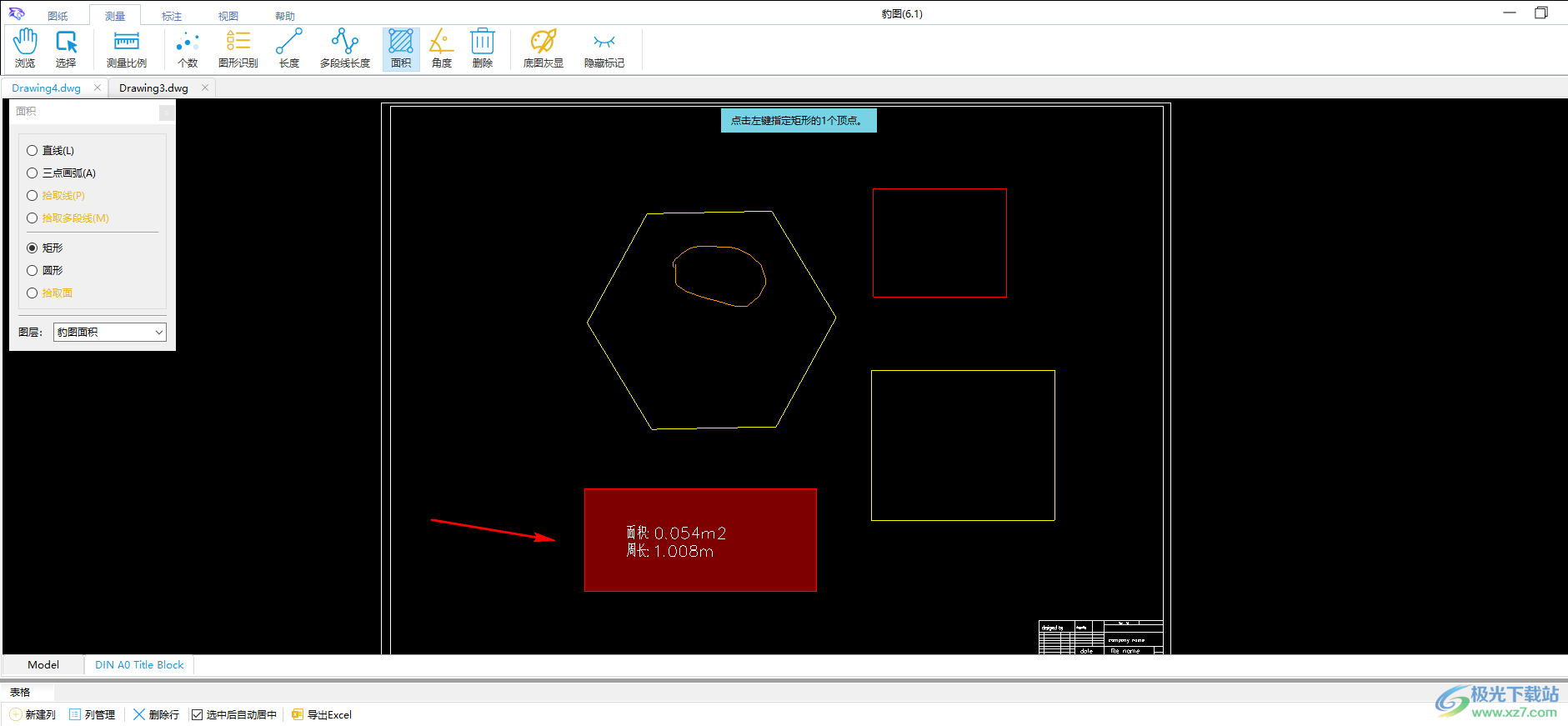The image size is (1568, 726).
Task: Activate the 选择 selection tool
Action: coord(66,48)
